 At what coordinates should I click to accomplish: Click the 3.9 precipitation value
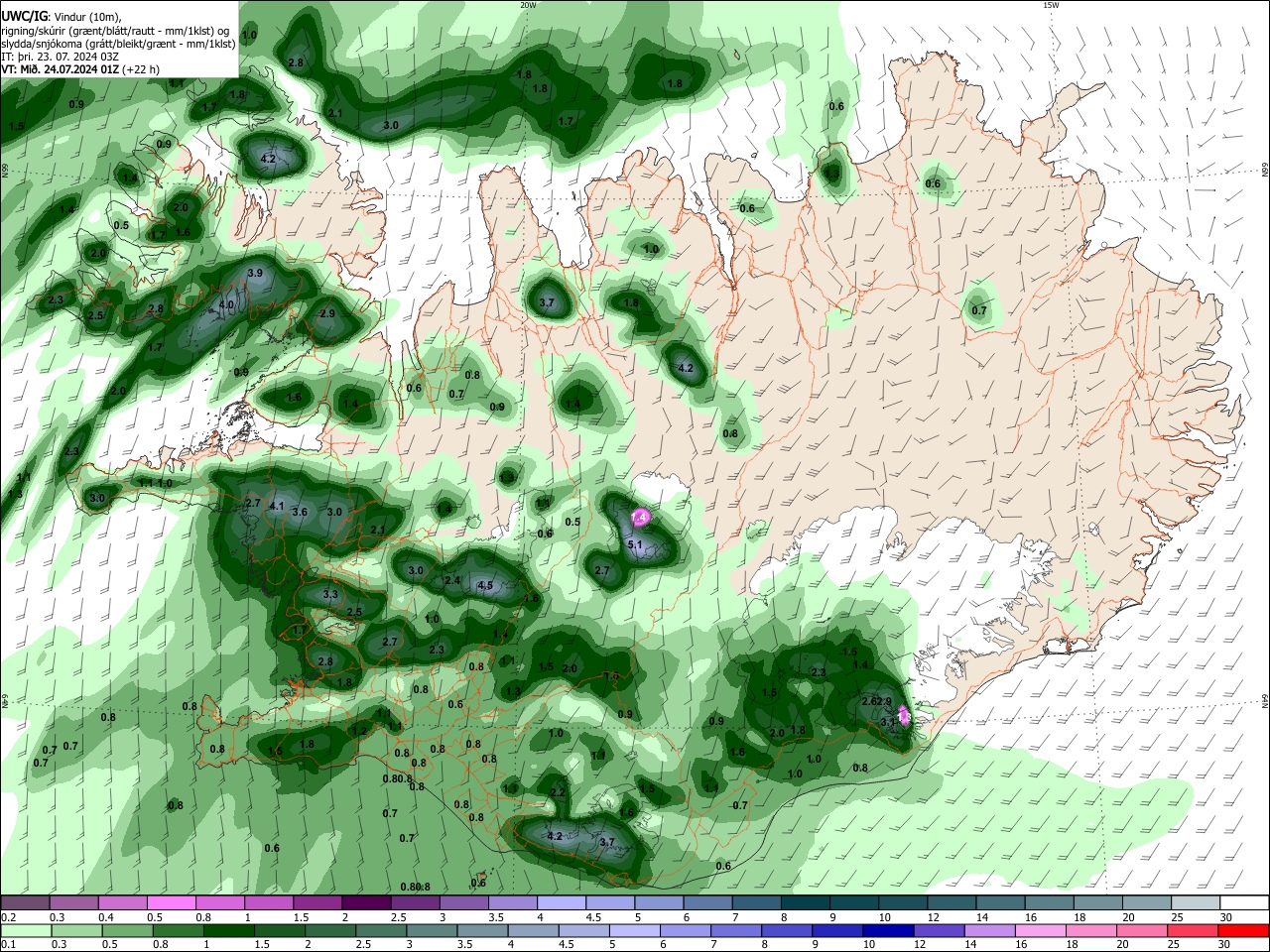254,274
